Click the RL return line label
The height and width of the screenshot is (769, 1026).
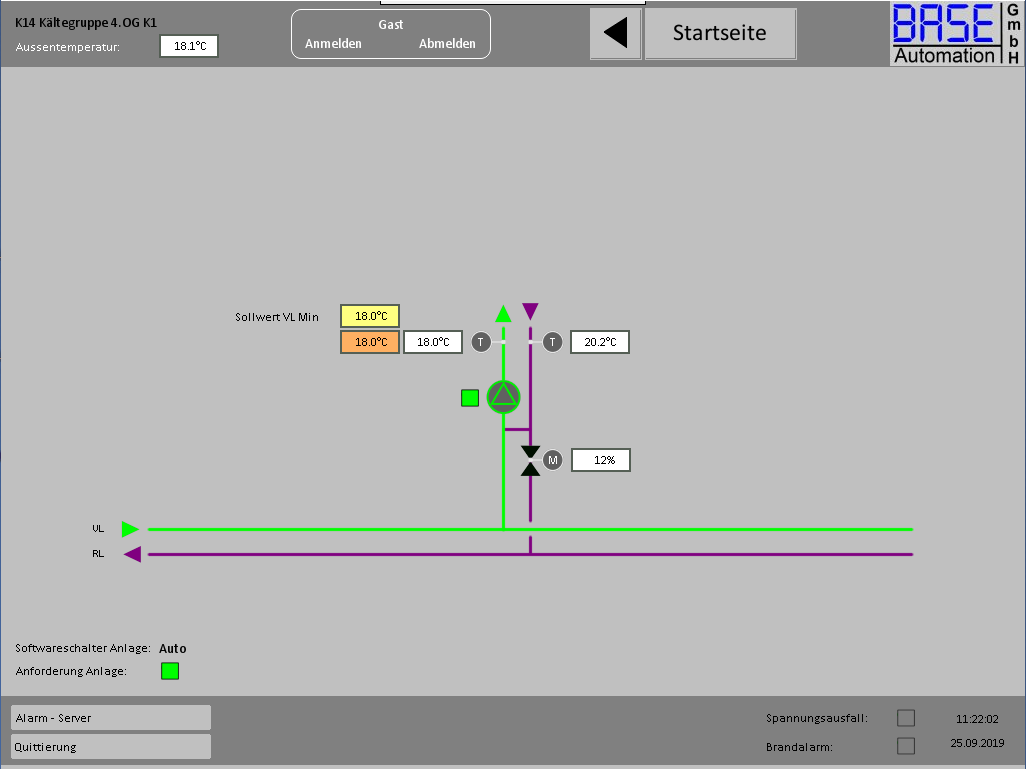click(x=98, y=554)
